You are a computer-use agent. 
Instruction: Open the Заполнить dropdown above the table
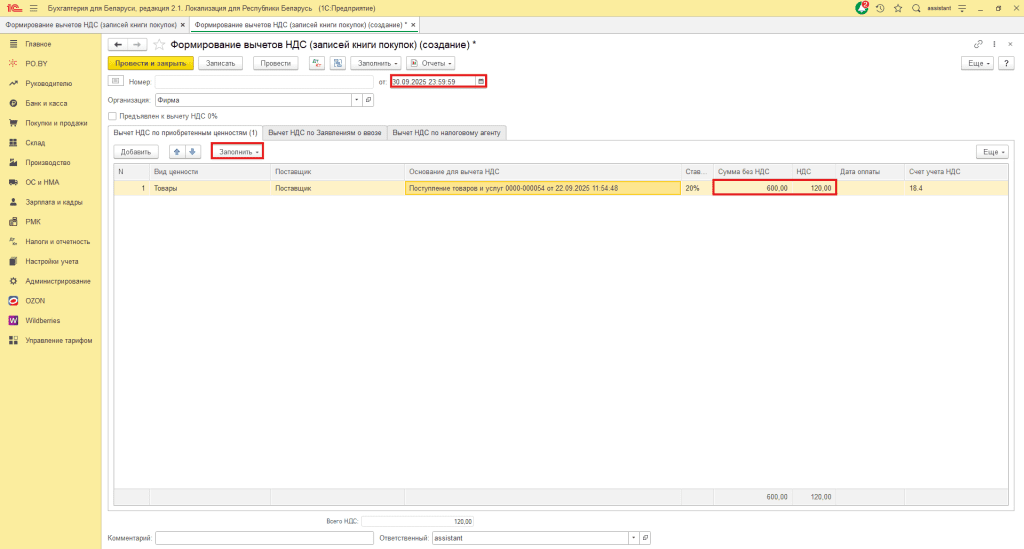pyautogui.click(x=237, y=152)
